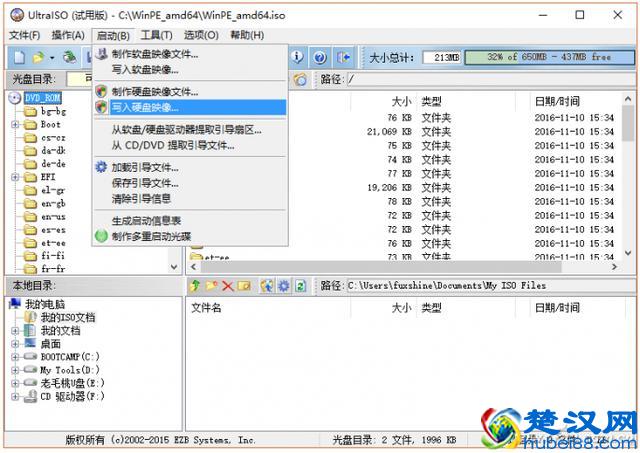Select the bg-bg folder in tree
This screenshot has height=453, width=640.
point(53,111)
